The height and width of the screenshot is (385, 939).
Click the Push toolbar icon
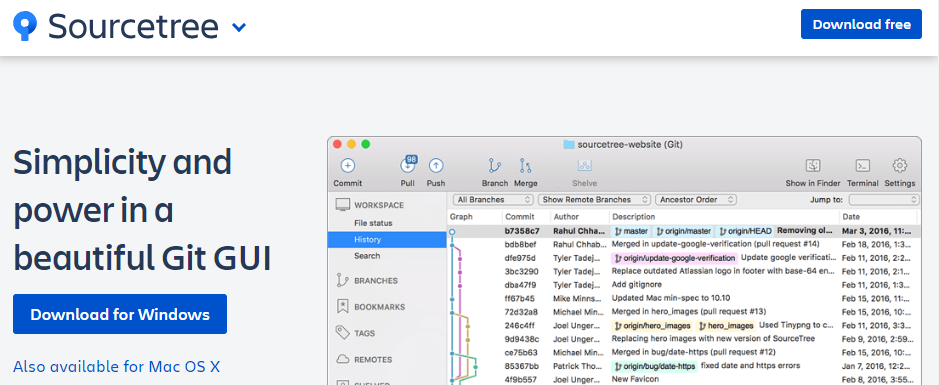(x=436, y=166)
